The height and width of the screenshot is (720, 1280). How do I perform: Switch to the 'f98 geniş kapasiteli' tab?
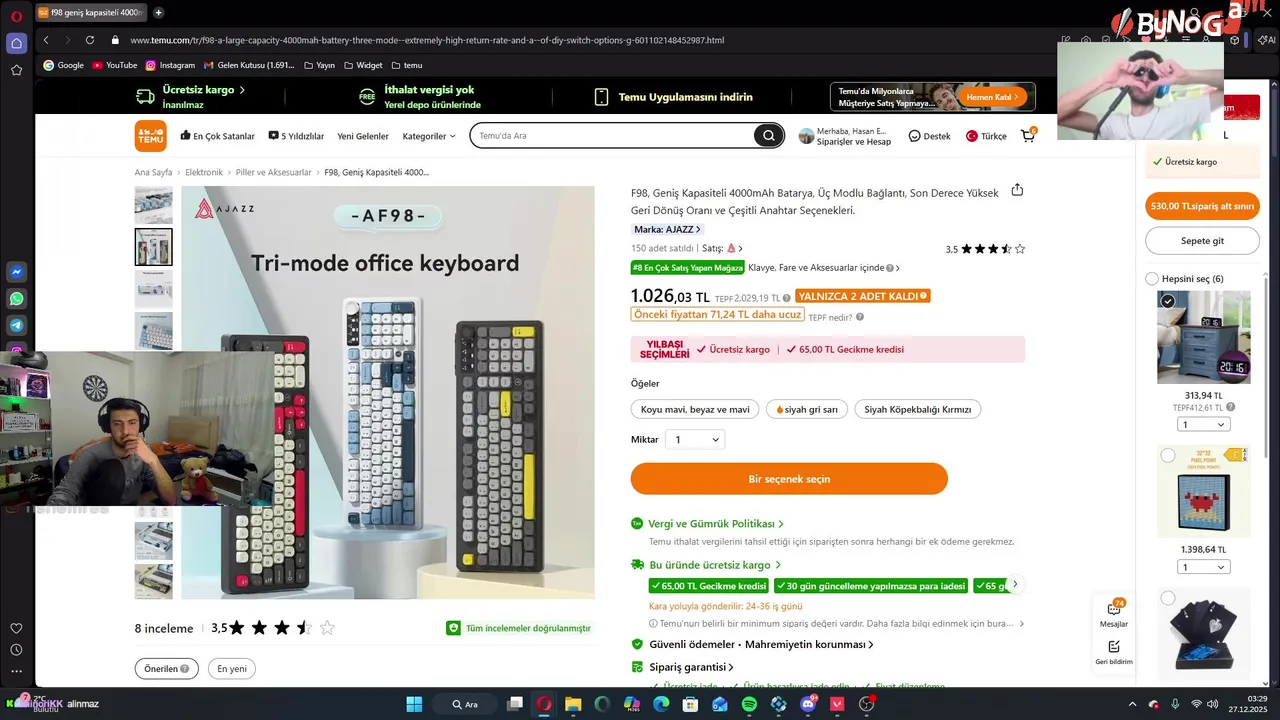point(90,12)
